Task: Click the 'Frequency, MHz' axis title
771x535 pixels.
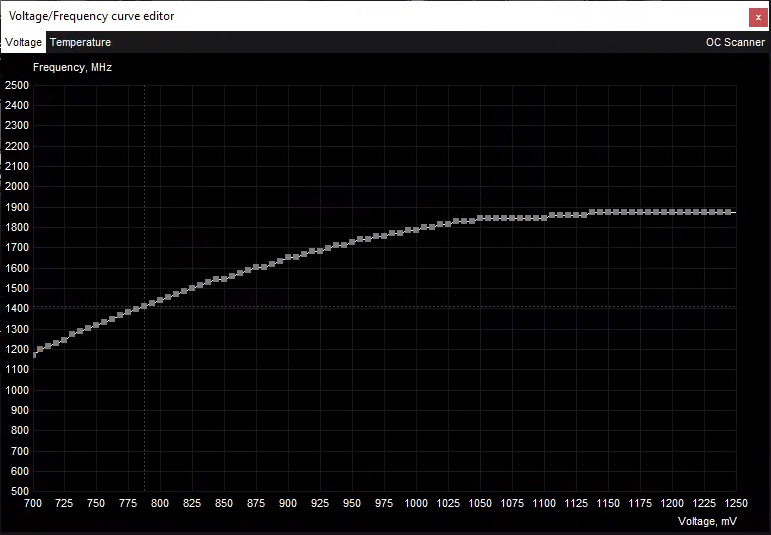Action: pos(72,67)
